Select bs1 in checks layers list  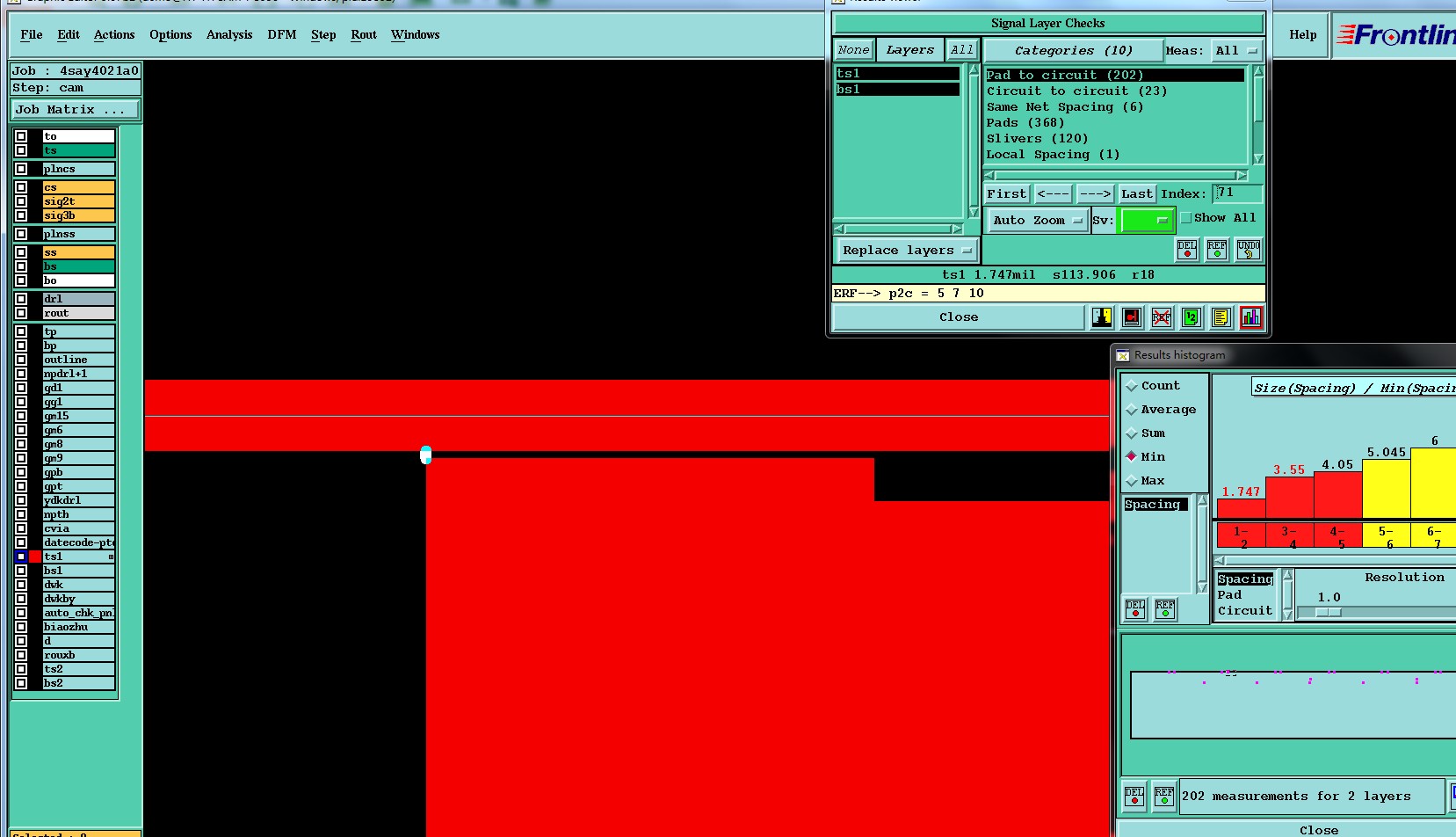(x=897, y=90)
